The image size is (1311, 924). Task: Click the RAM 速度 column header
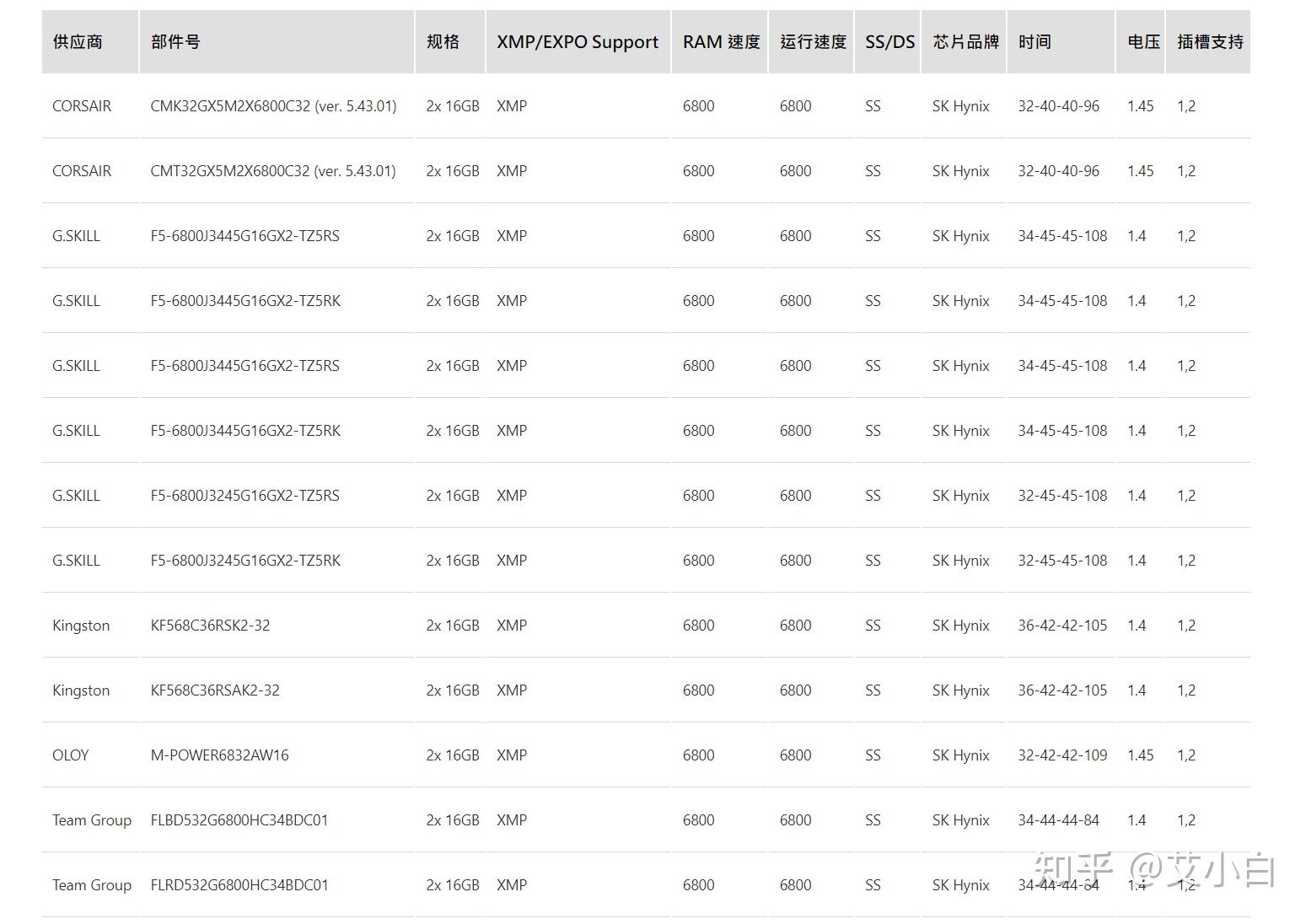point(721,41)
